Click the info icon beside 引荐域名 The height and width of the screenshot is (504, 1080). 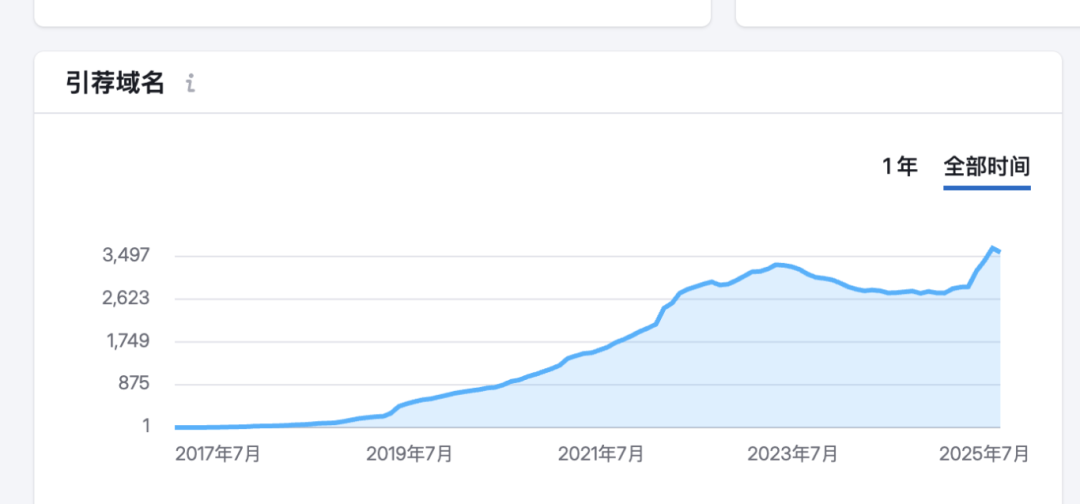click(190, 84)
